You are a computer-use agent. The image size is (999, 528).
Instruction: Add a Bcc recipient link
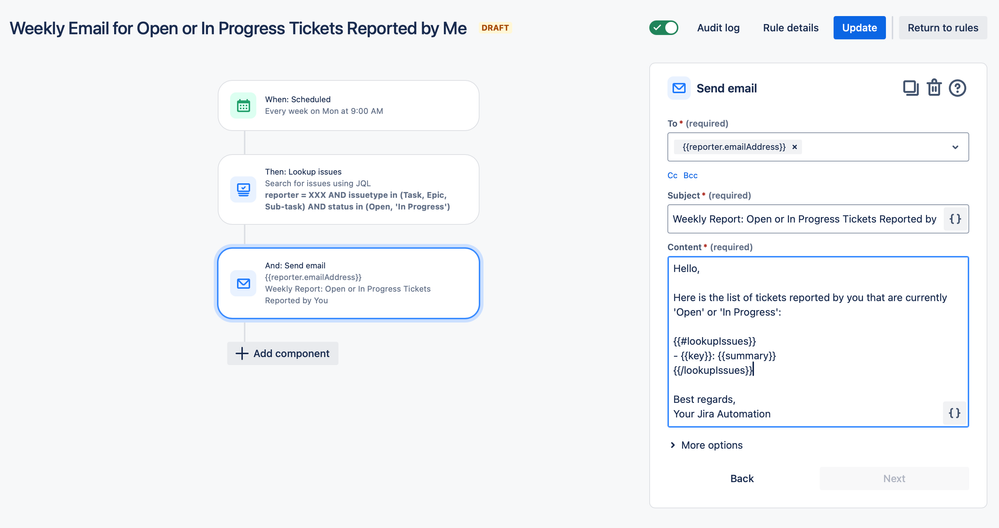tap(691, 175)
